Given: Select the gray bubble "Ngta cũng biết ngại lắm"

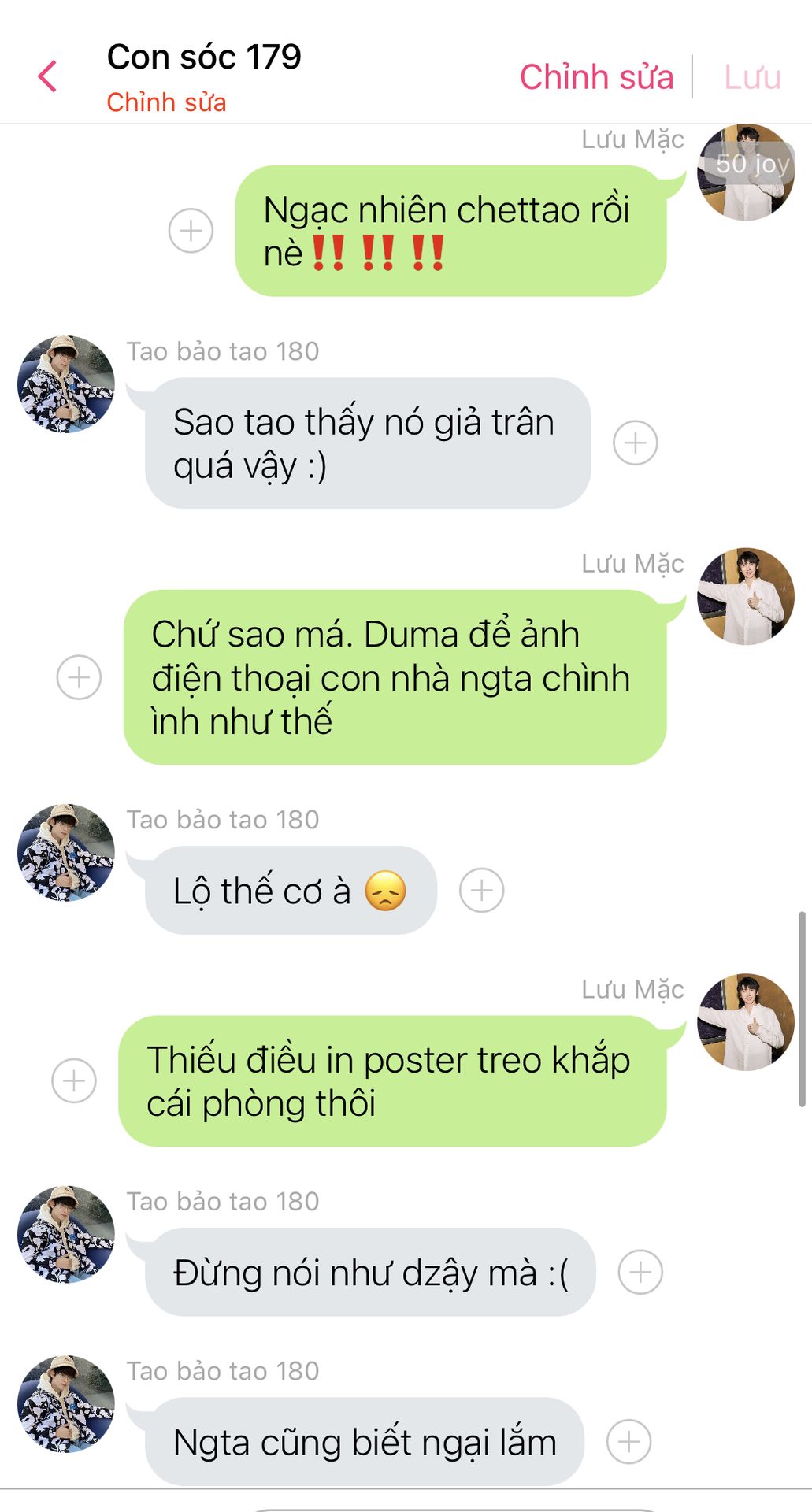Looking at the screenshot, I should tap(365, 1442).
